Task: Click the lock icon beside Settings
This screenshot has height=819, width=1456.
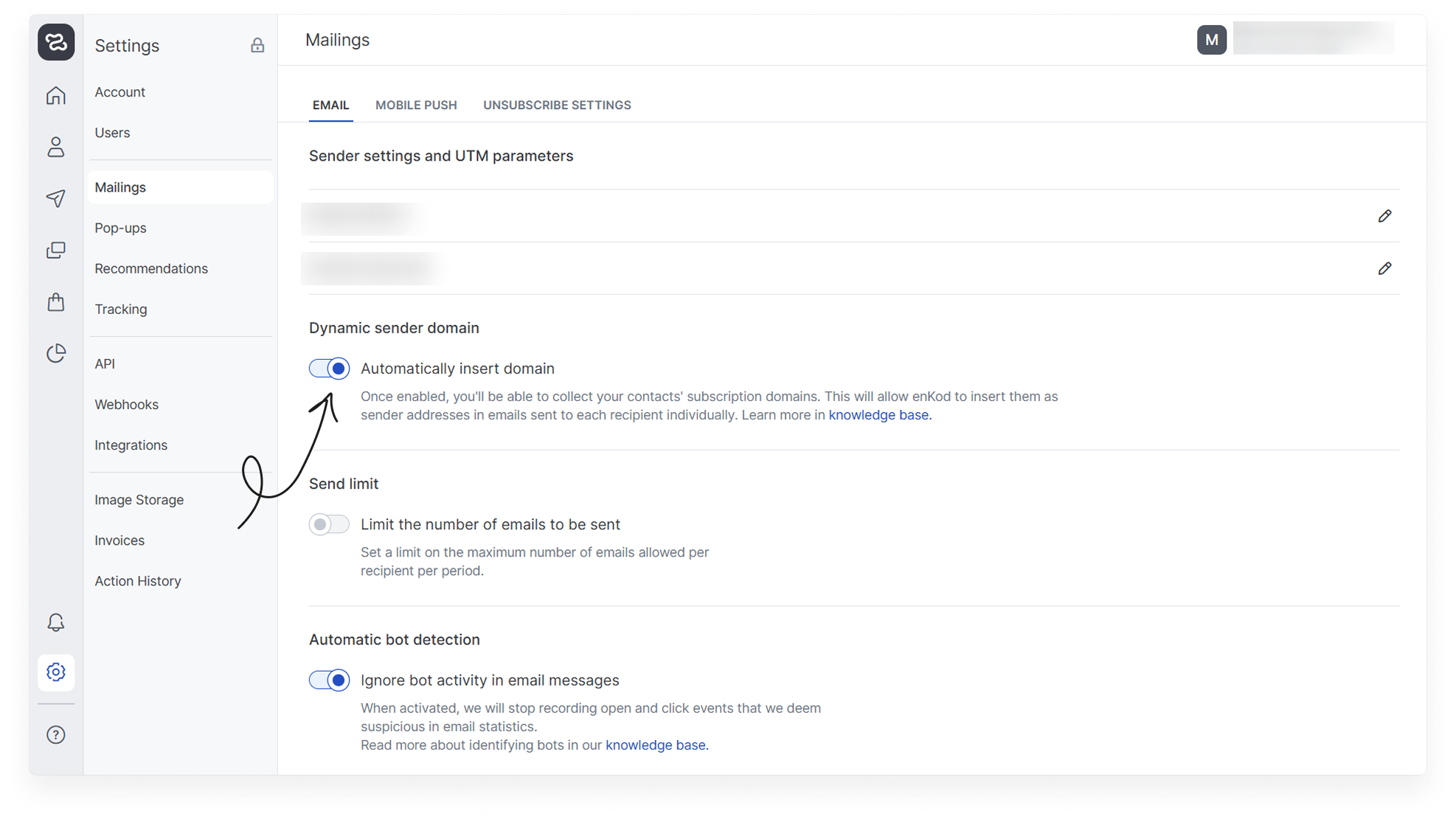Action: coord(257,46)
